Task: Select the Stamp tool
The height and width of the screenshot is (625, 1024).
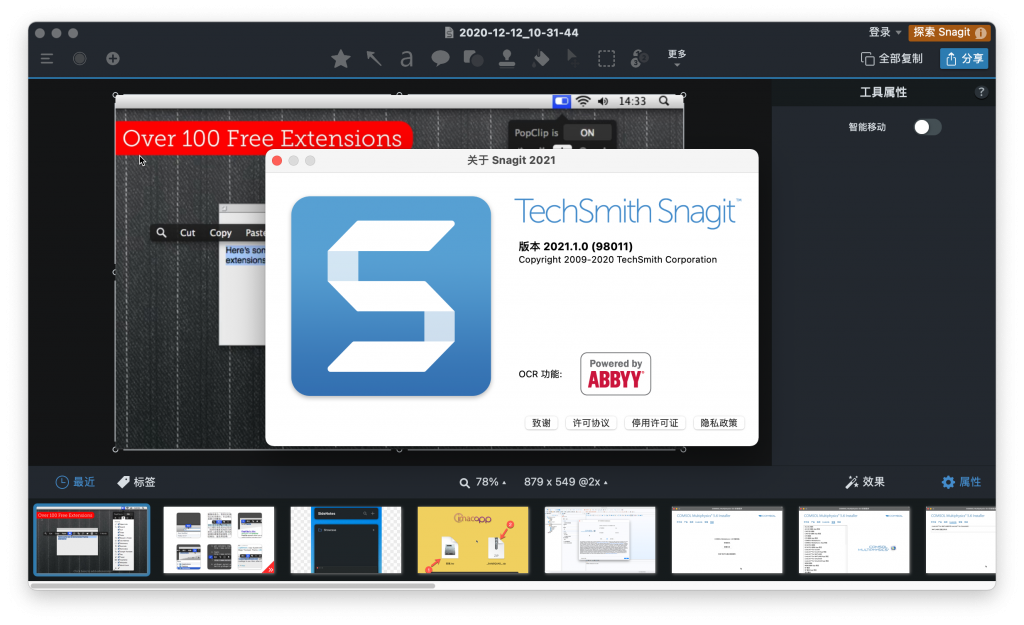Action: (x=507, y=59)
